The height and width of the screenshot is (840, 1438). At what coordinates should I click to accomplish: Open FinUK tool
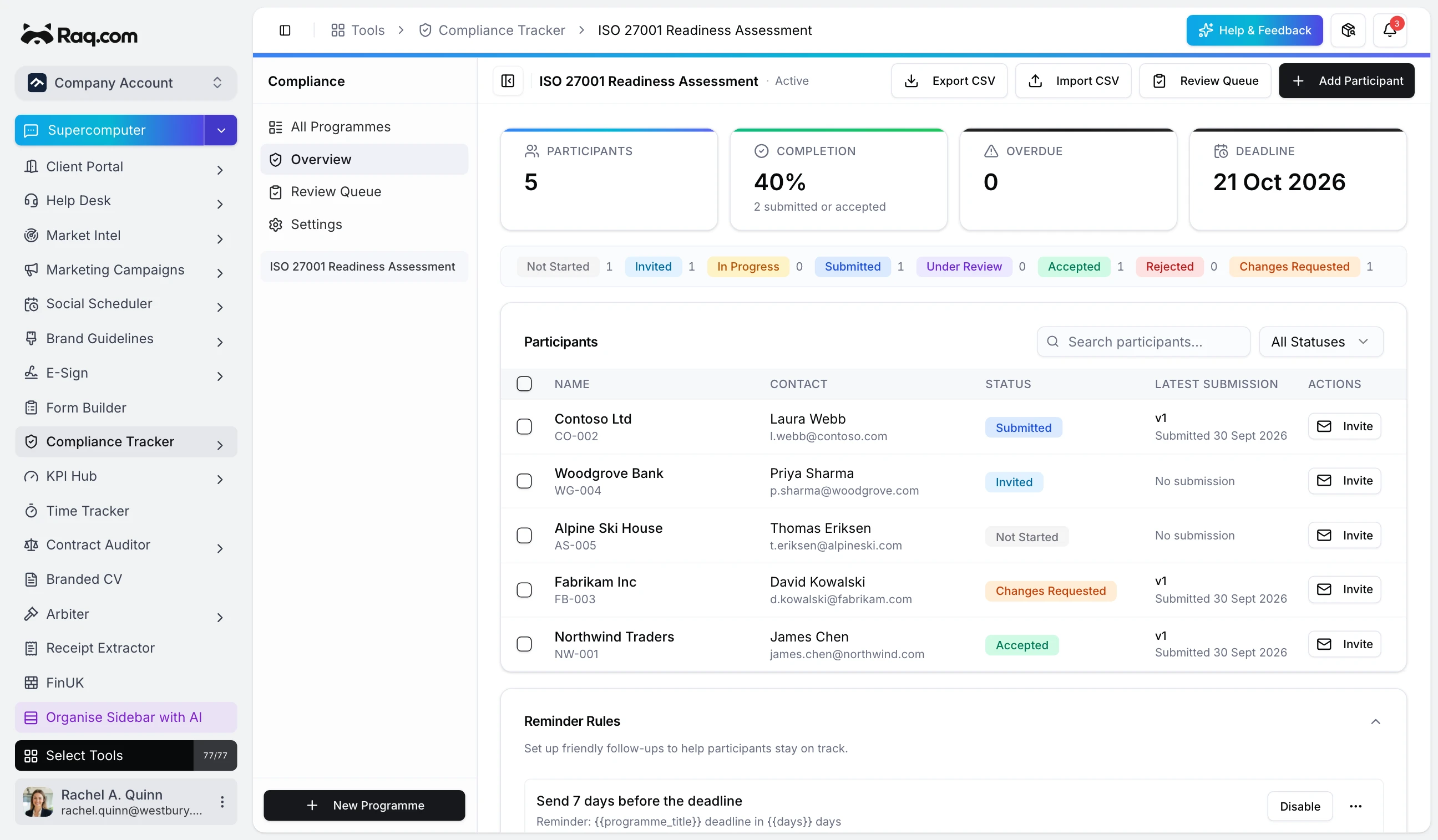pos(125,683)
